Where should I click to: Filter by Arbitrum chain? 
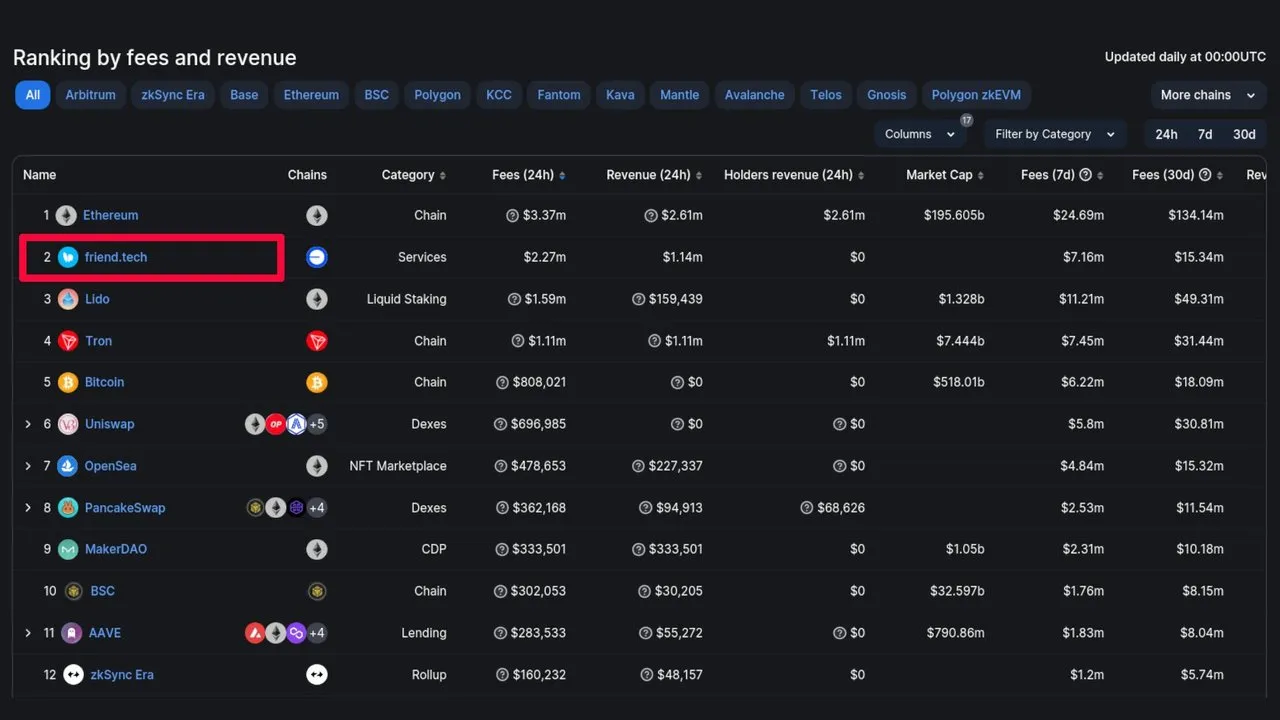[91, 95]
